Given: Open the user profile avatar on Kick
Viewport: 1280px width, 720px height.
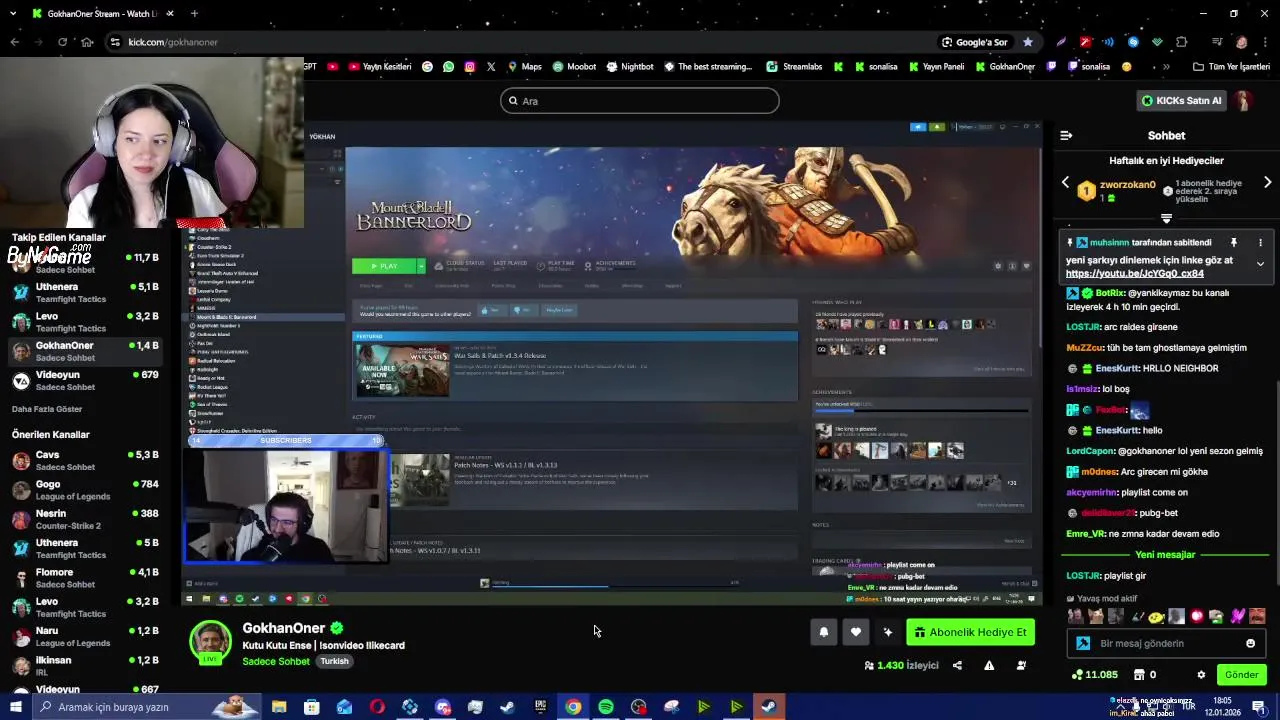Looking at the screenshot, I should pyautogui.click(x=1243, y=100).
